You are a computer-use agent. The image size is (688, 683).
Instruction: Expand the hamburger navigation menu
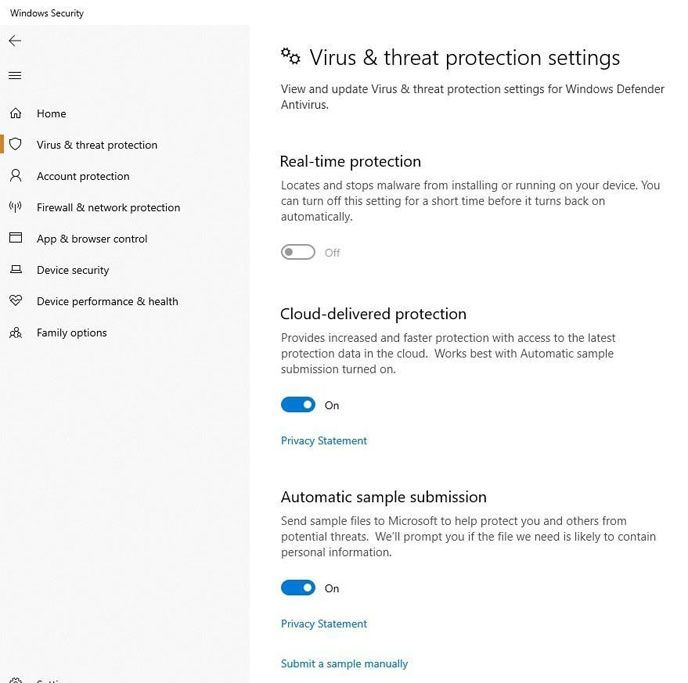pos(15,76)
